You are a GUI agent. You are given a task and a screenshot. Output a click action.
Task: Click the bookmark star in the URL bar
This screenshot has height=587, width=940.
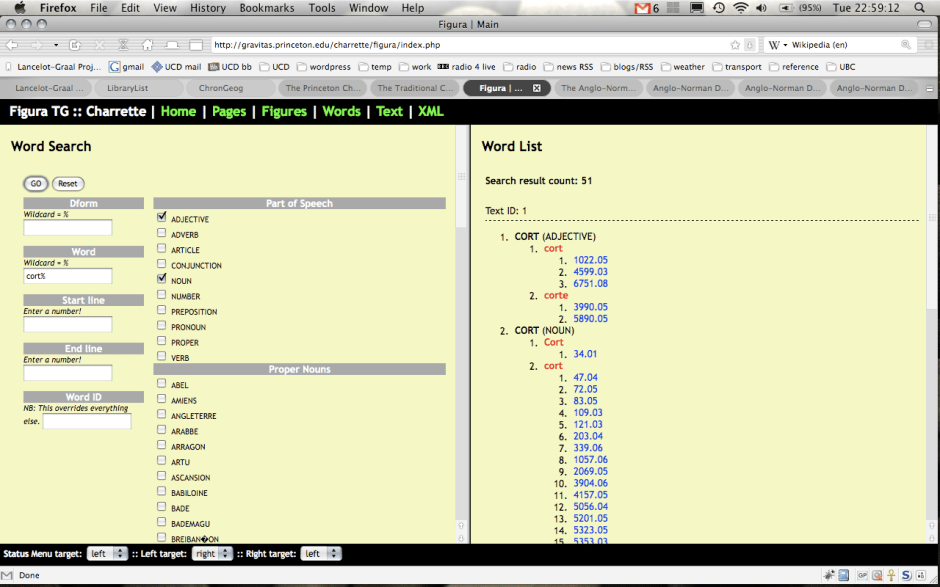[x=736, y=45]
